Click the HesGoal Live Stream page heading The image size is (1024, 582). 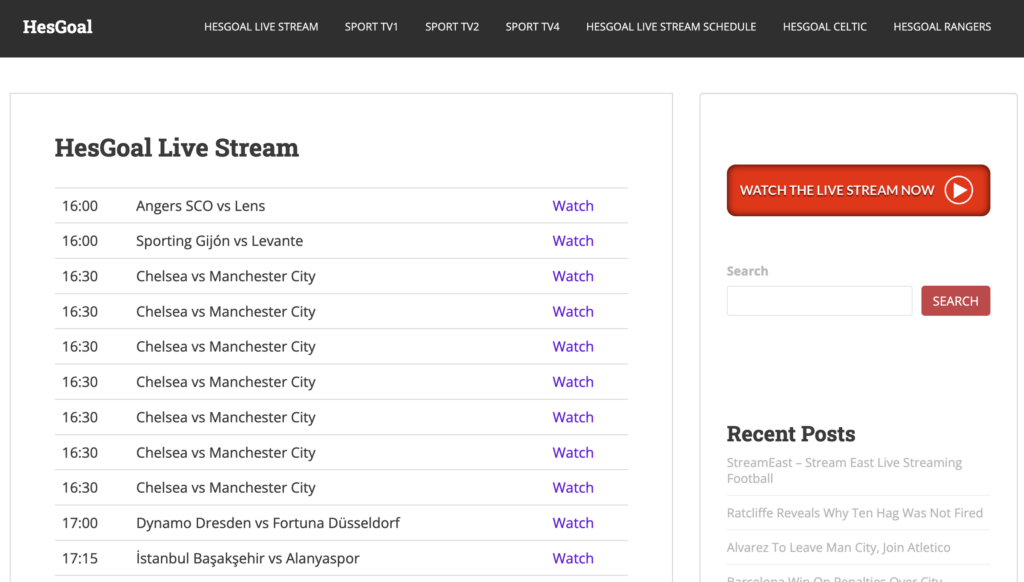pyautogui.click(x=176, y=148)
